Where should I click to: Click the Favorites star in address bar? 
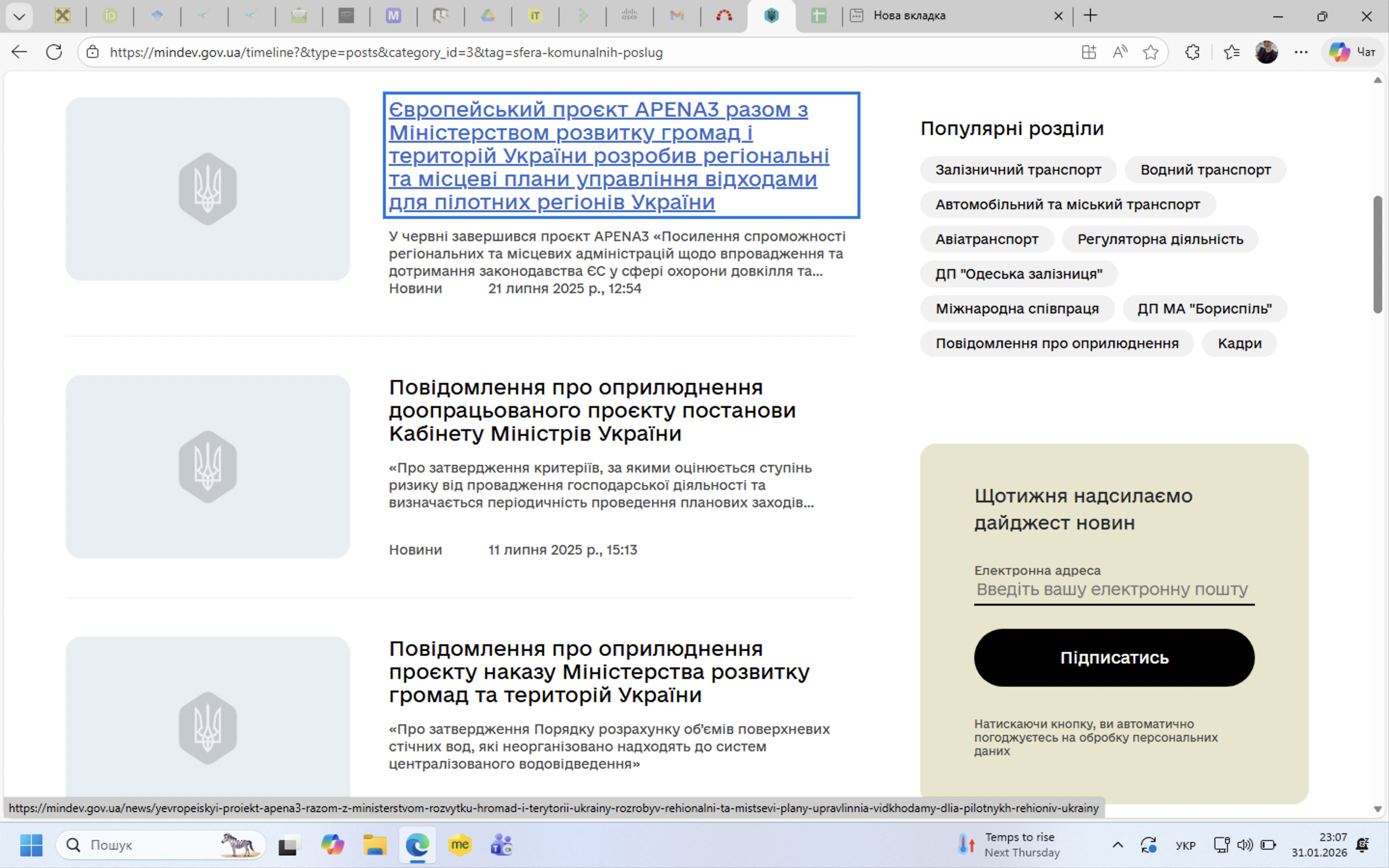coord(1150,52)
